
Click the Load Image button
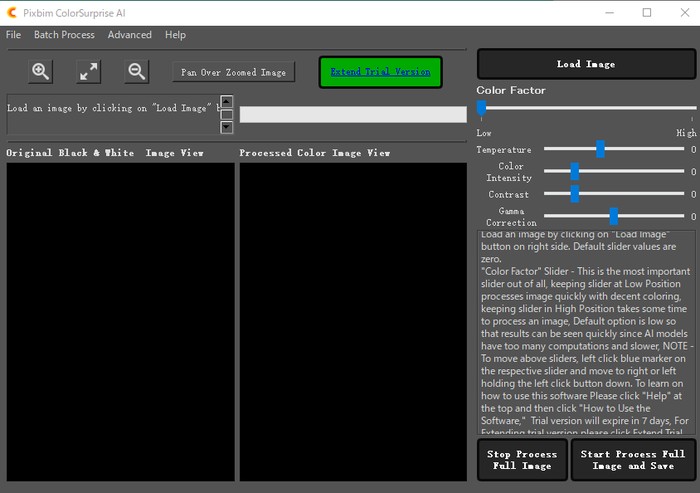[x=586, y=64]
